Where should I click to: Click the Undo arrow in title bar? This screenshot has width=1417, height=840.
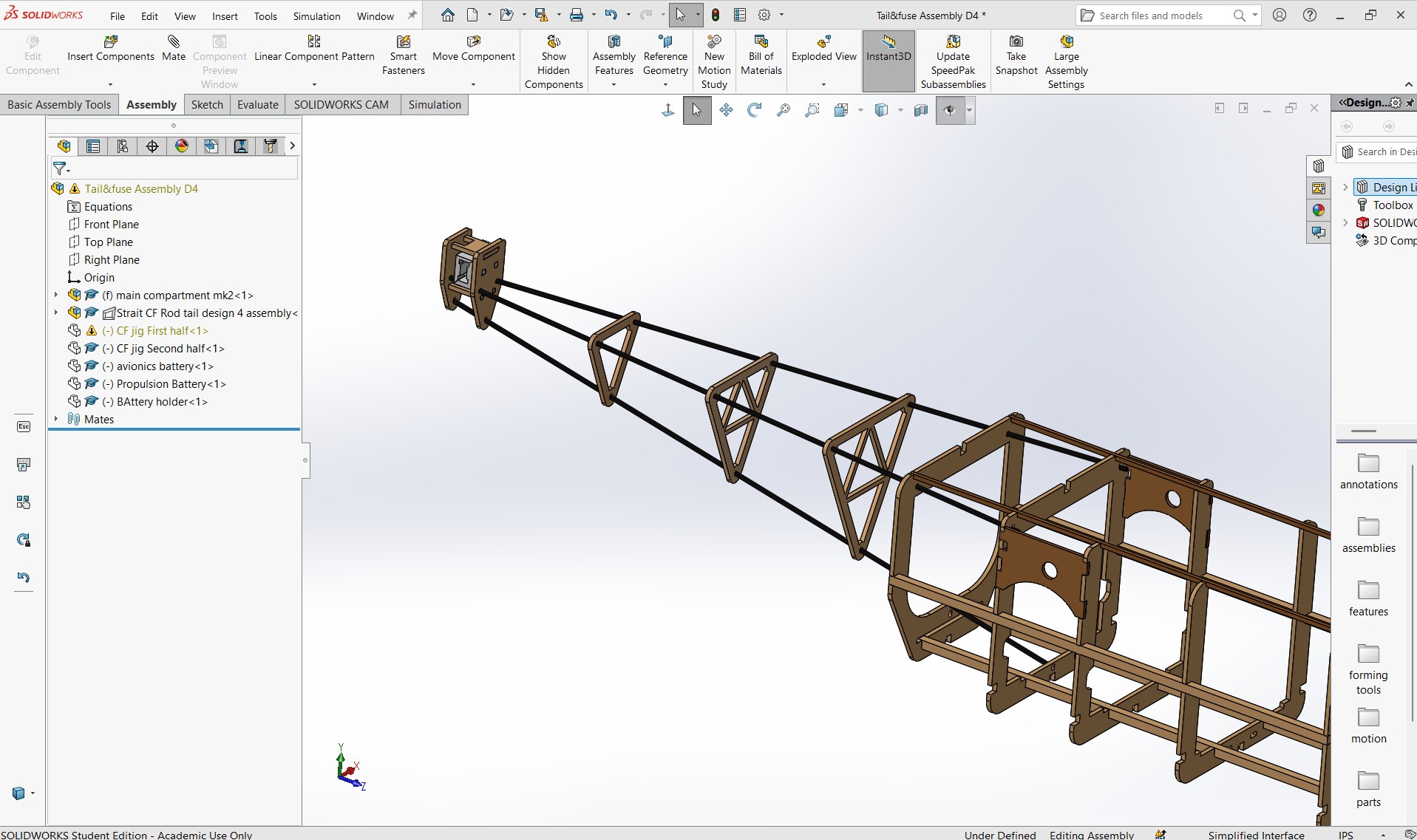(611, 15)
